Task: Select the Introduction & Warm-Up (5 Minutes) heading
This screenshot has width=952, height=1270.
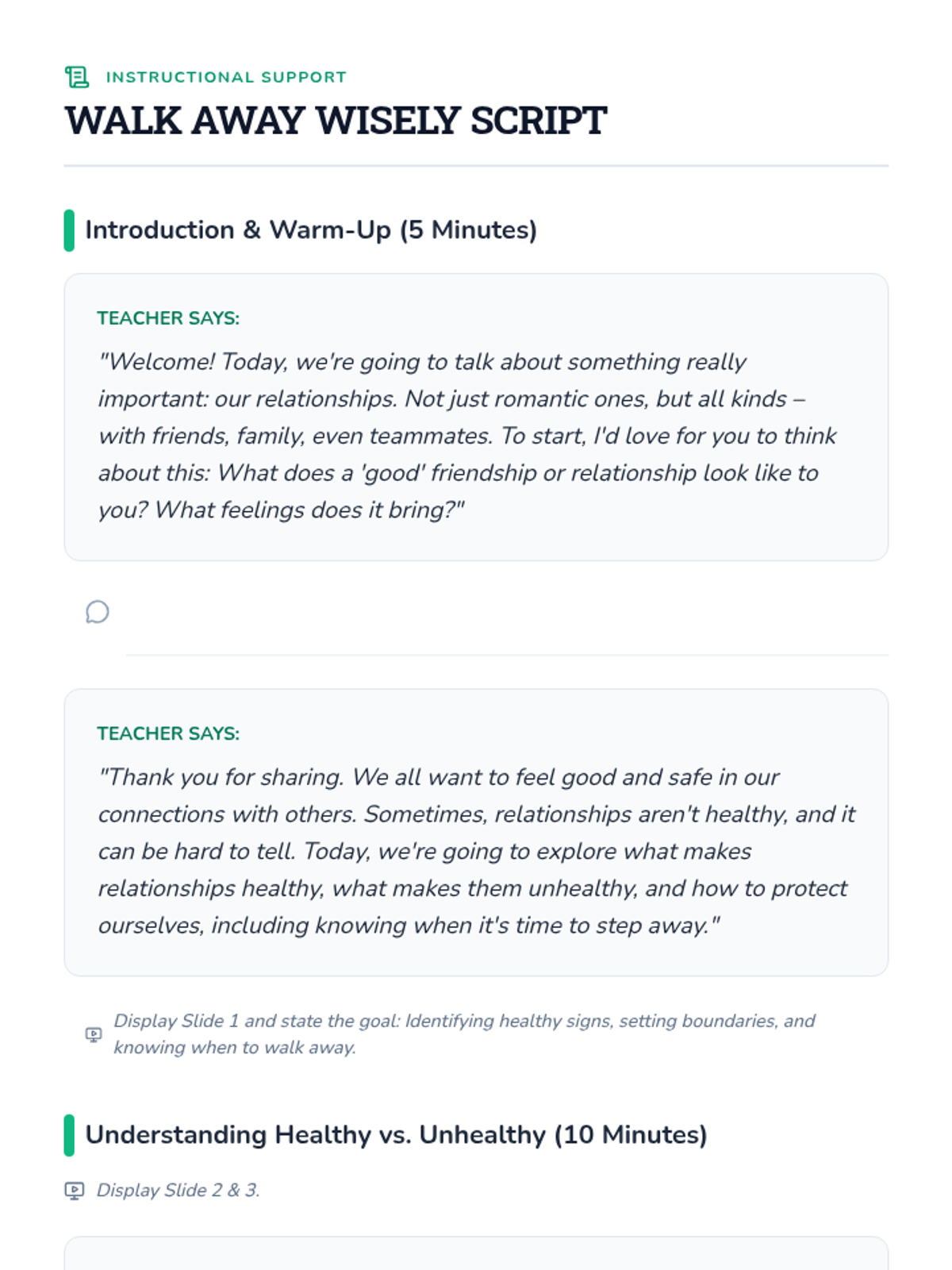Action: click(x=311, y=230)
